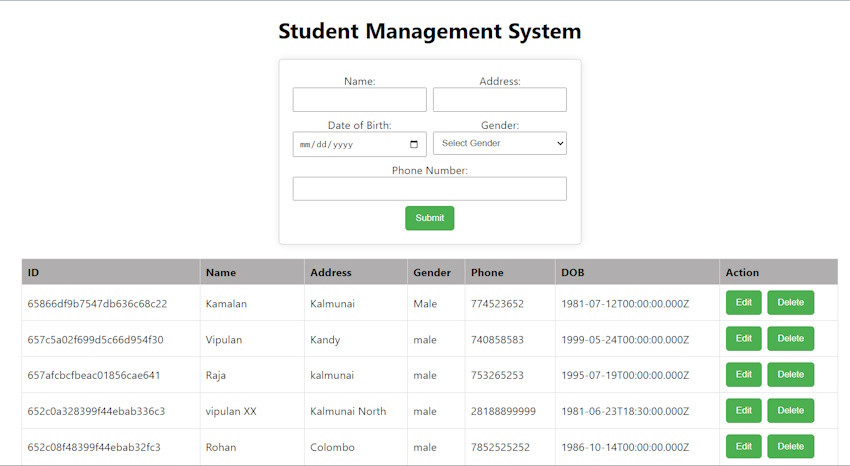850x466 pixels.
Task: Click the Phone Number input field
Action: click(430, 189)
